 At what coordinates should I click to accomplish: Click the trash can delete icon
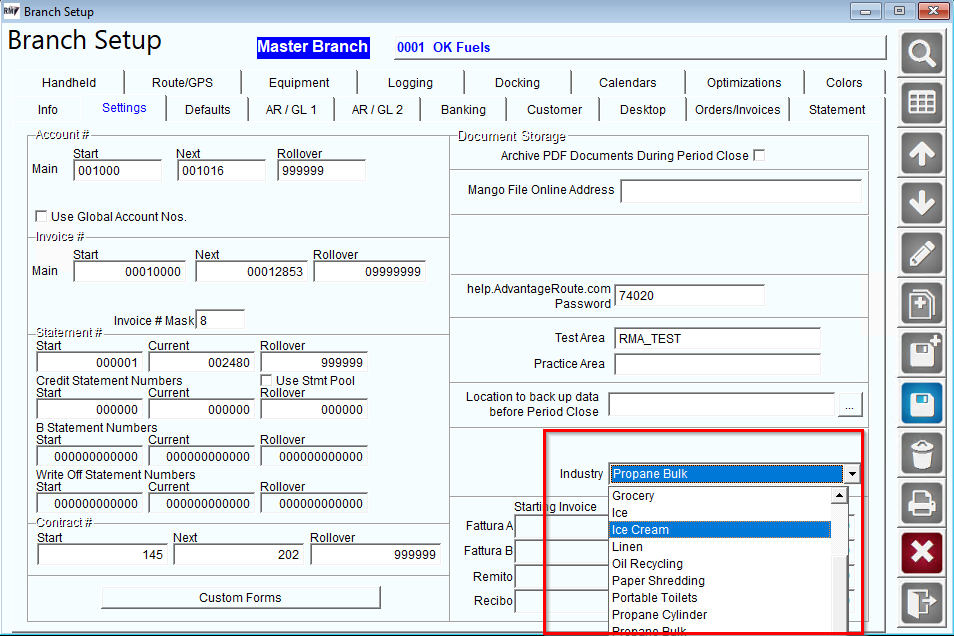click(922, 454)
